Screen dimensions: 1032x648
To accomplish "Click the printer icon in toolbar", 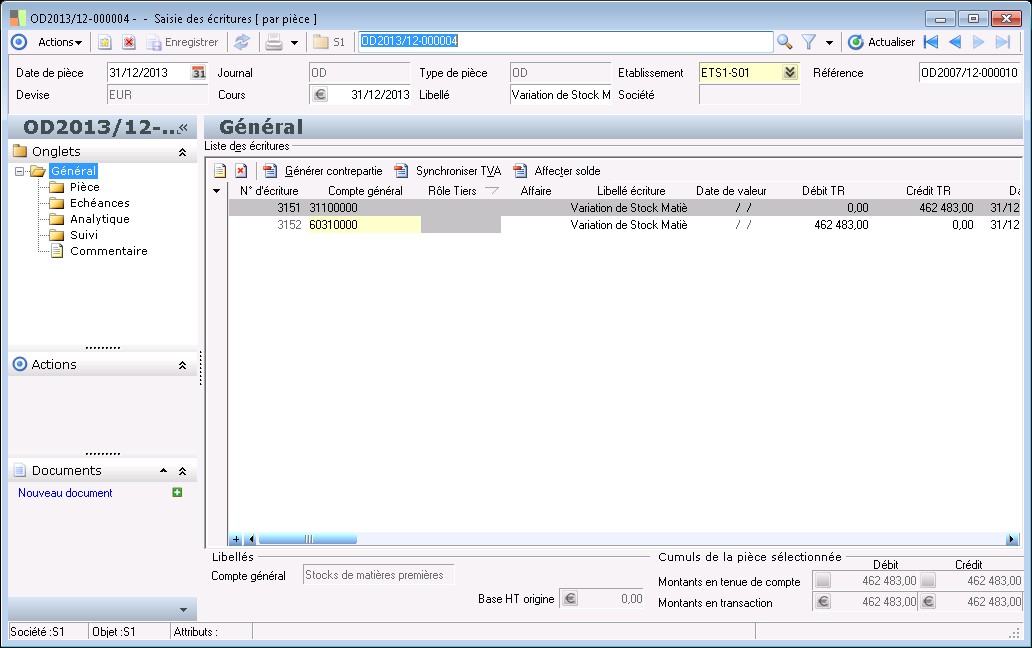I will (274, 42).
